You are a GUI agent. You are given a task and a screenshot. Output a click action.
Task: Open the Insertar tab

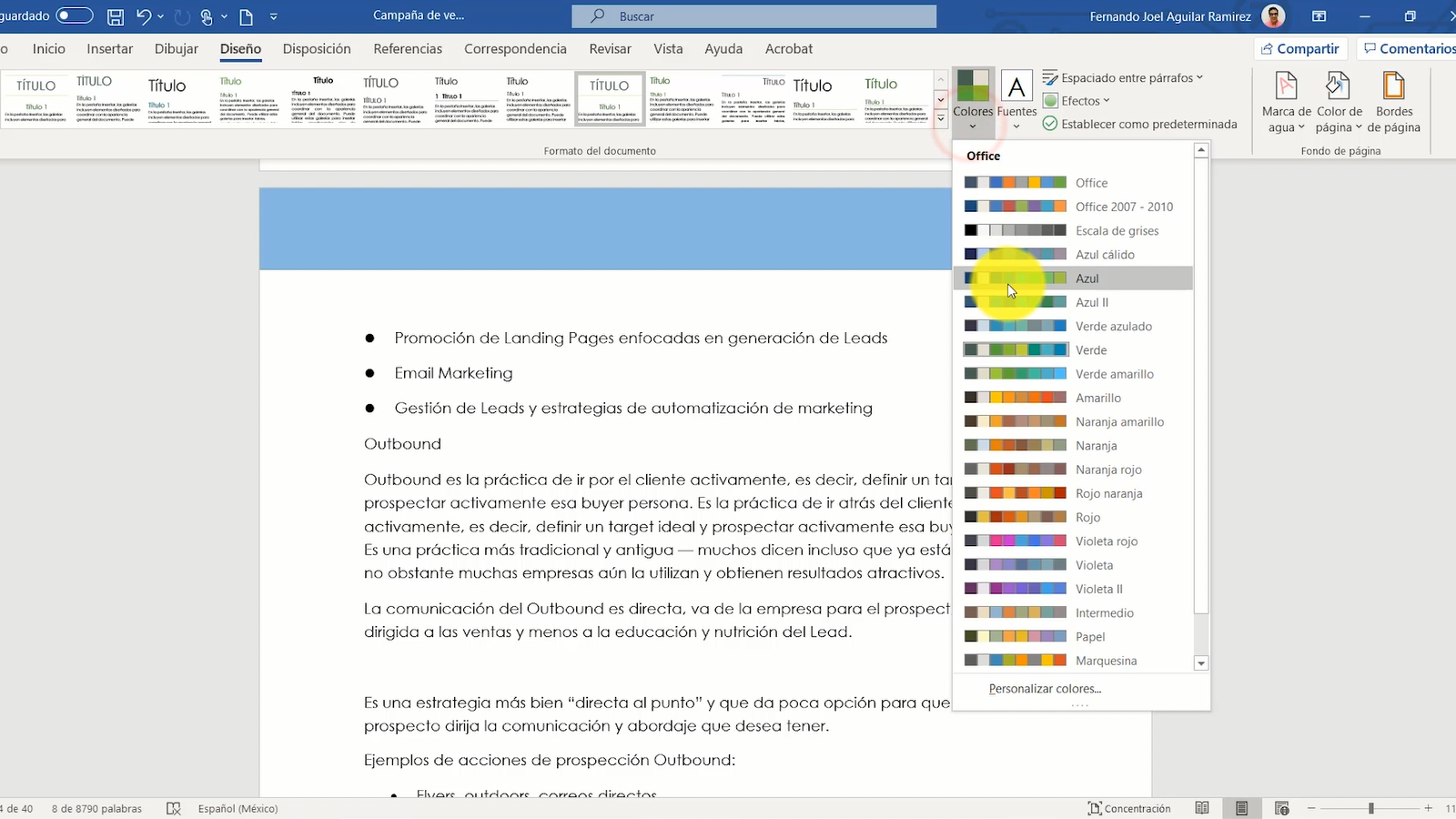coord(110,49)
